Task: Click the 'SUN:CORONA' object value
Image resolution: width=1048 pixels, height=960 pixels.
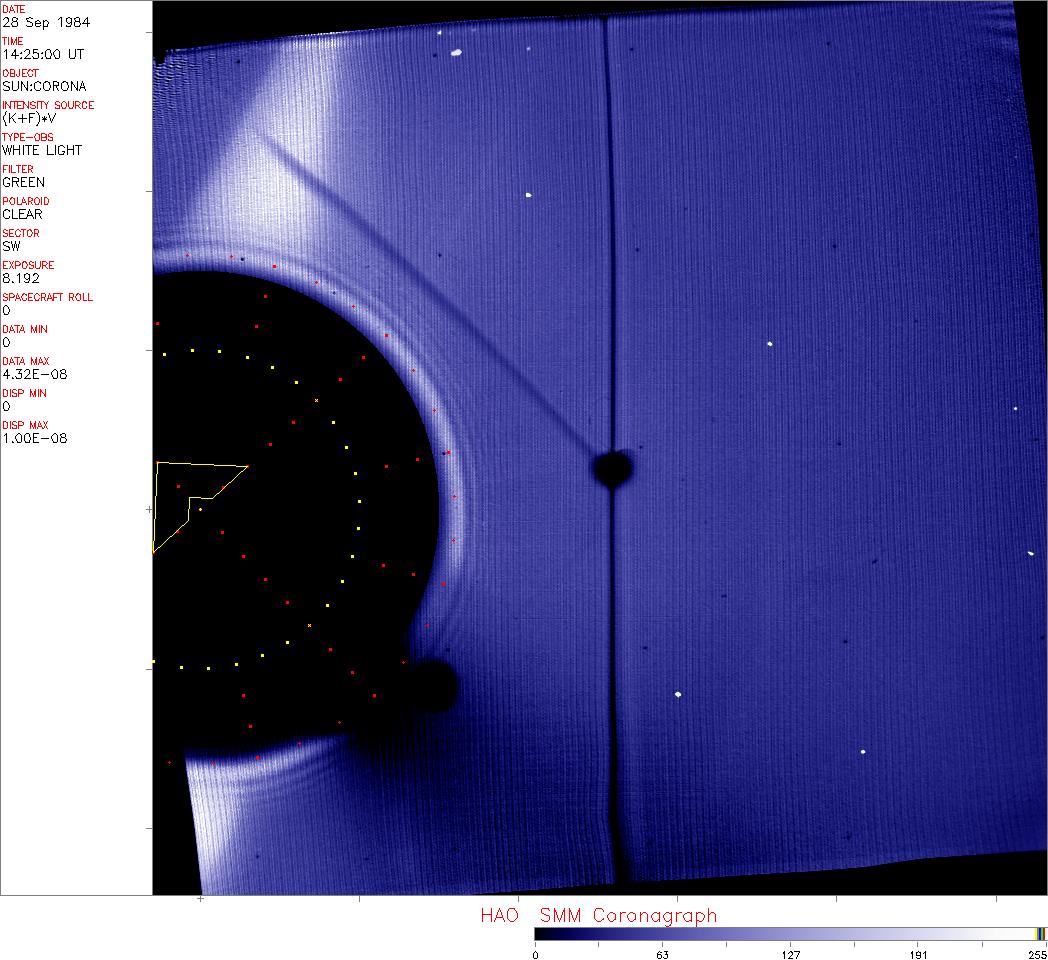Action: point(44,86)
